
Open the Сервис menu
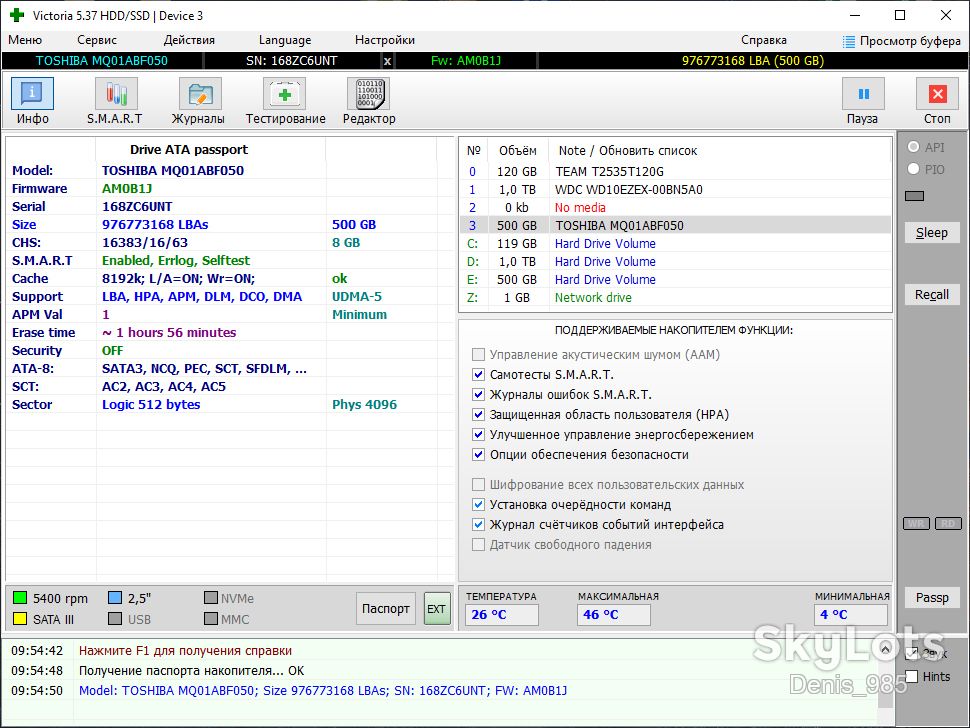(97, 40)
